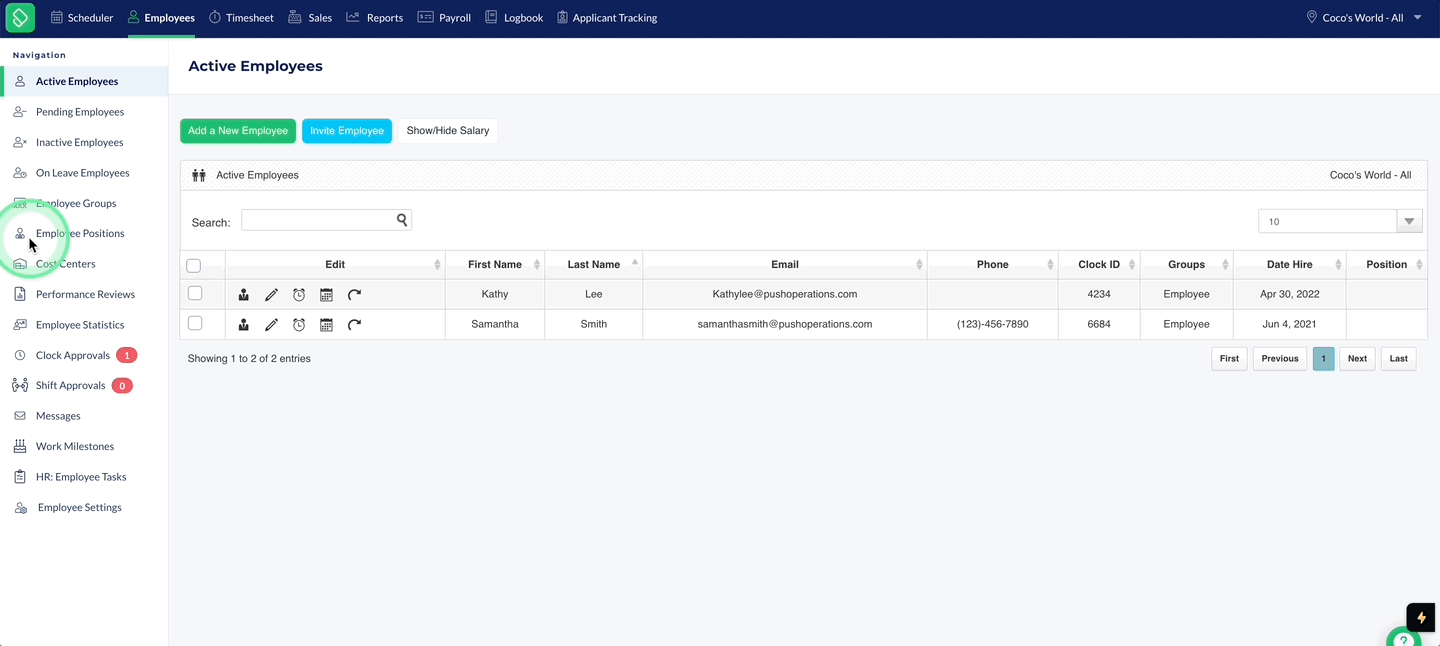Go to the Last page

click(x=1398, y=358)
